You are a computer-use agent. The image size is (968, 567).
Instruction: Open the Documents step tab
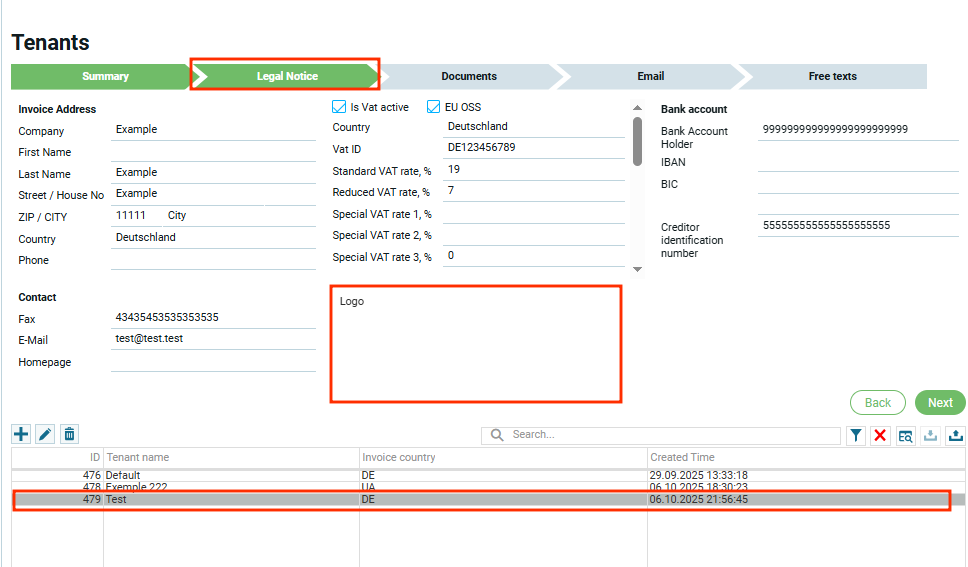(469, 76)
